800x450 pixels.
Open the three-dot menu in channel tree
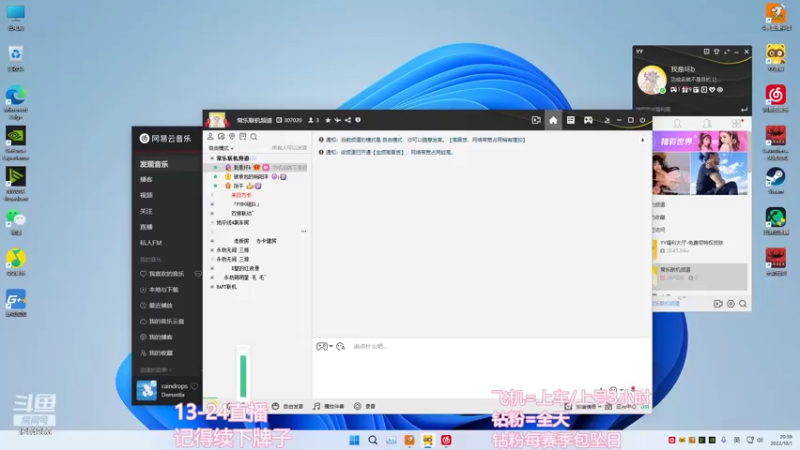click(304, 231)
